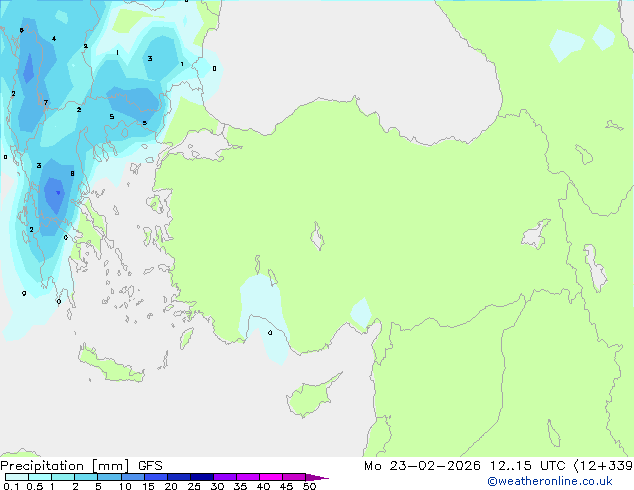
Task: Click the 'Precipitation [mm] GFS' title text
Action: click(81, 466)
